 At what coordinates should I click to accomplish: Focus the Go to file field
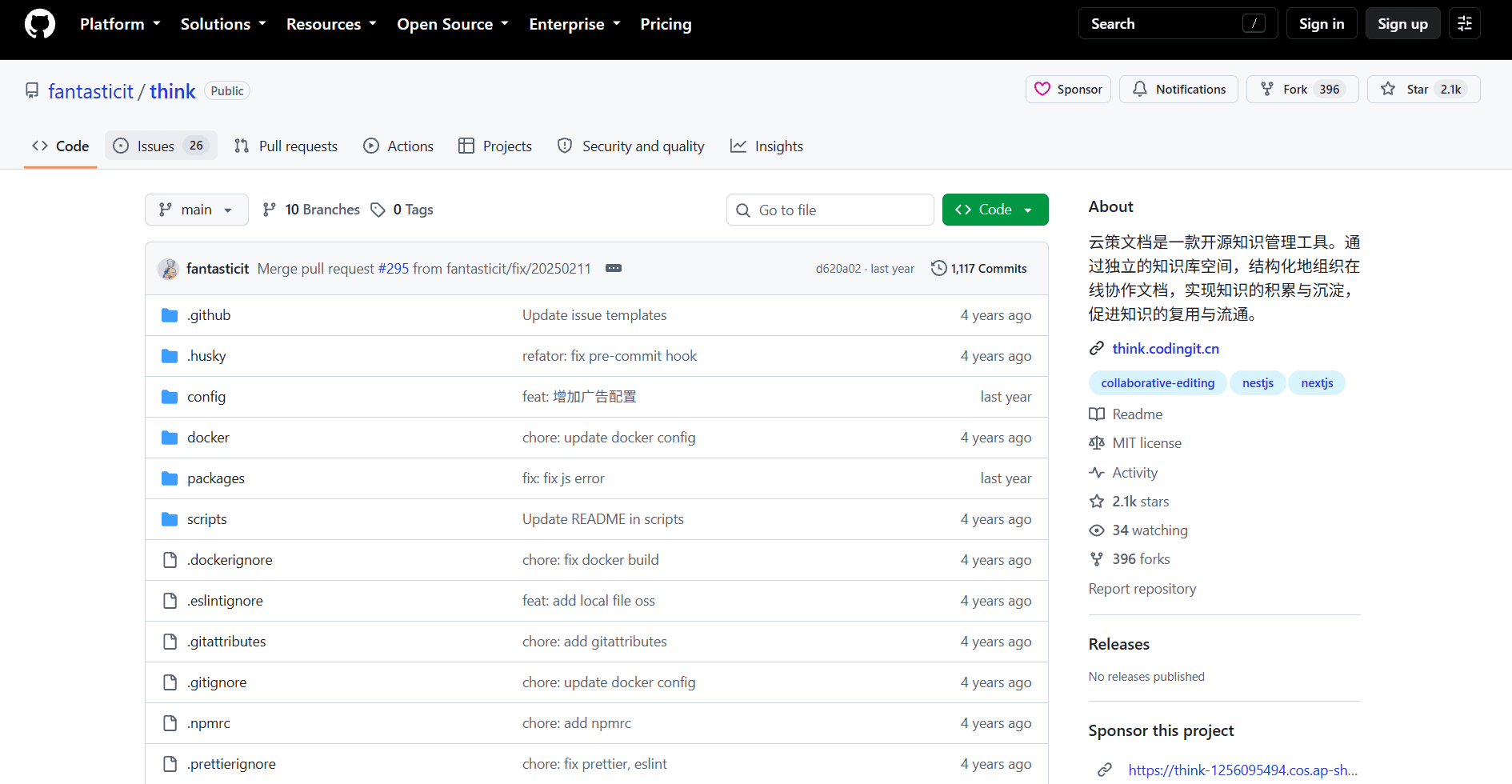[830, 210]
